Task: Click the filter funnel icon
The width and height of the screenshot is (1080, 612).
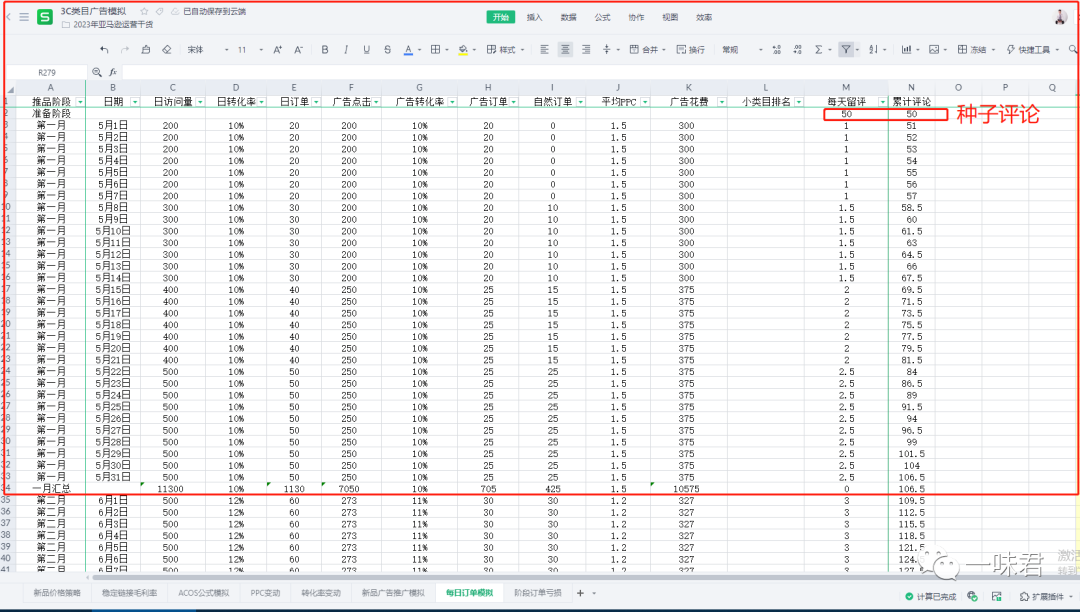Action: (846, 49)
